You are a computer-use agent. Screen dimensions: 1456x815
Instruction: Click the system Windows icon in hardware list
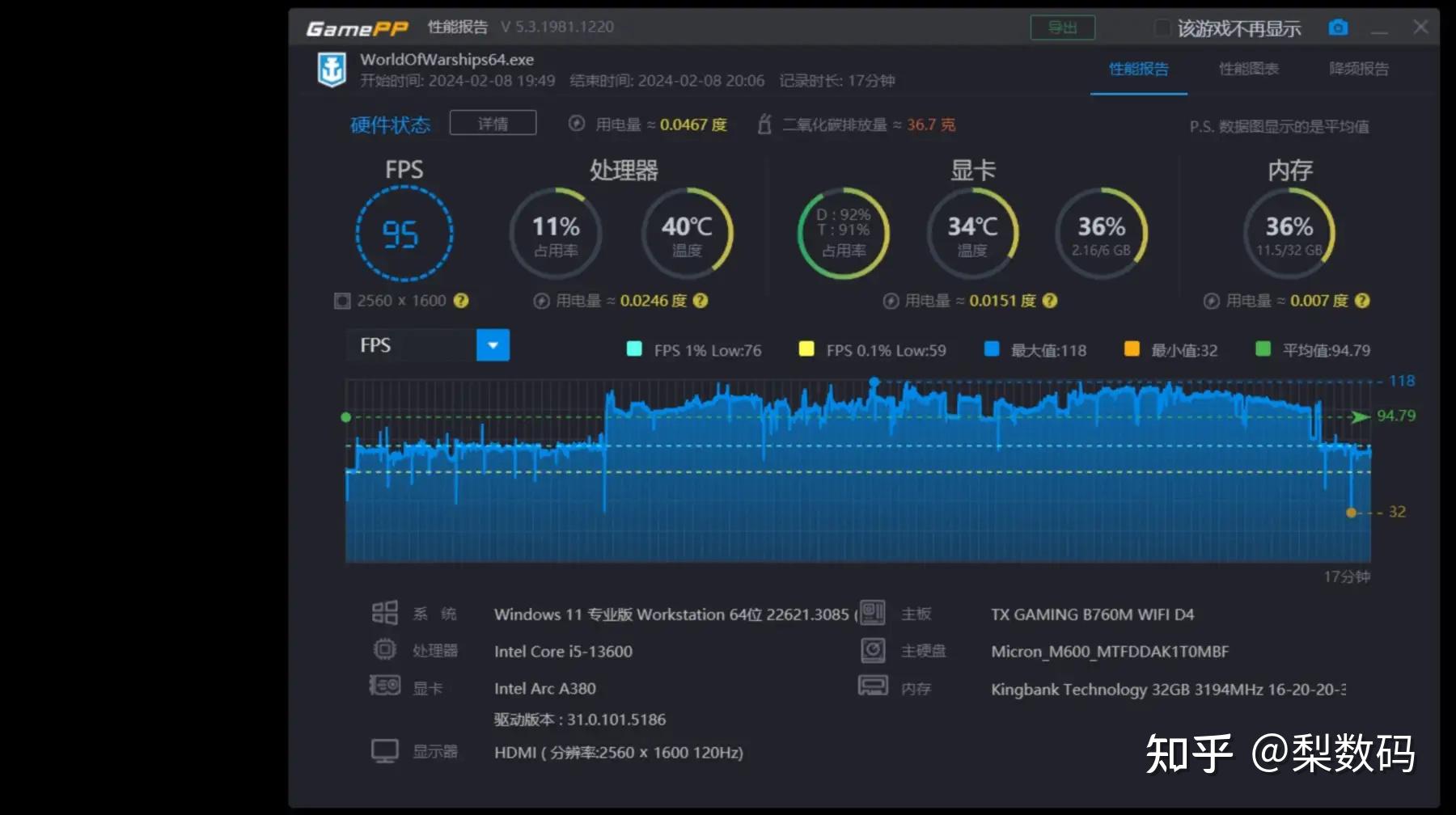384,613
